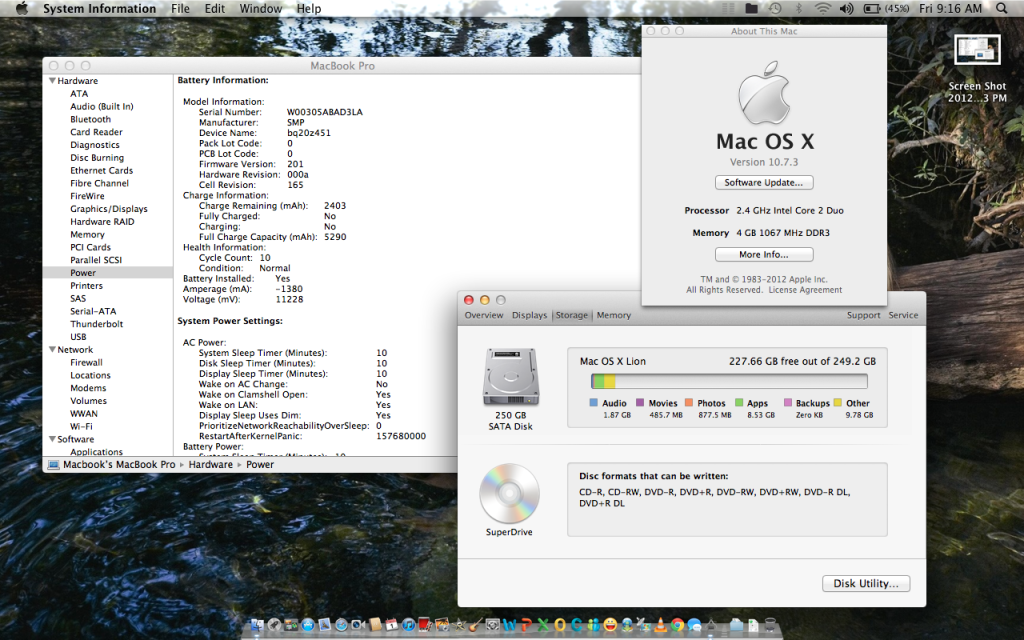Click the Disk Utility... button
Viewport: 1024px width, 640px height.
pyautogui.click(x=866, y=583)
